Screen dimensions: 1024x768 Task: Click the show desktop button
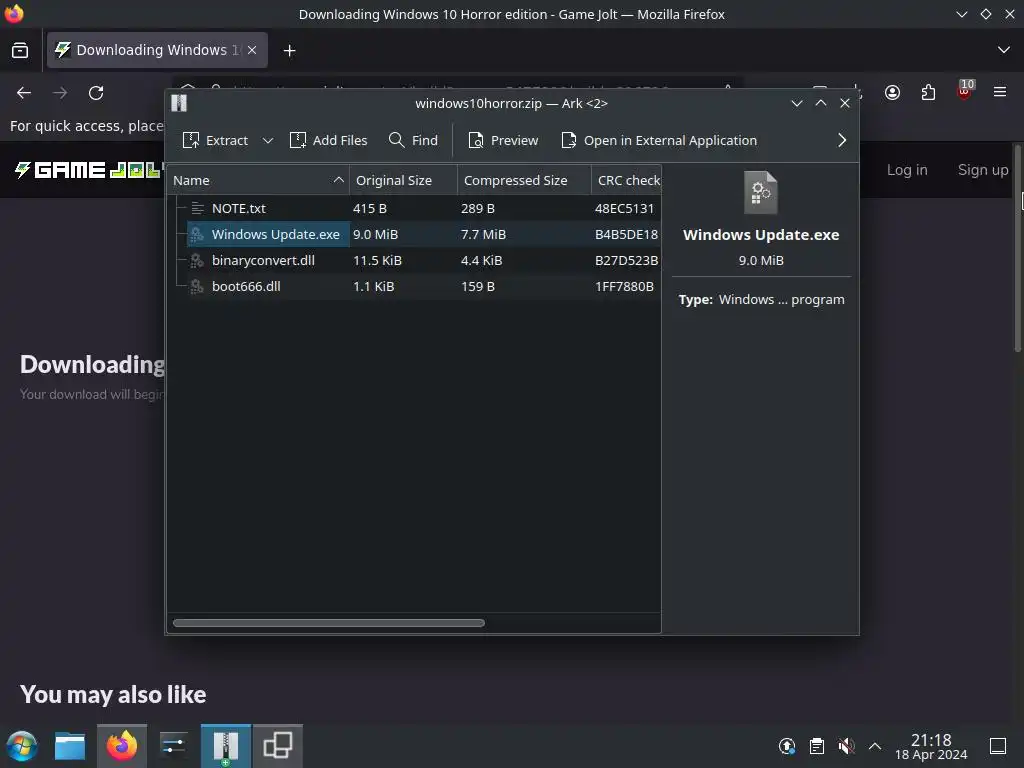coord(998,746)
